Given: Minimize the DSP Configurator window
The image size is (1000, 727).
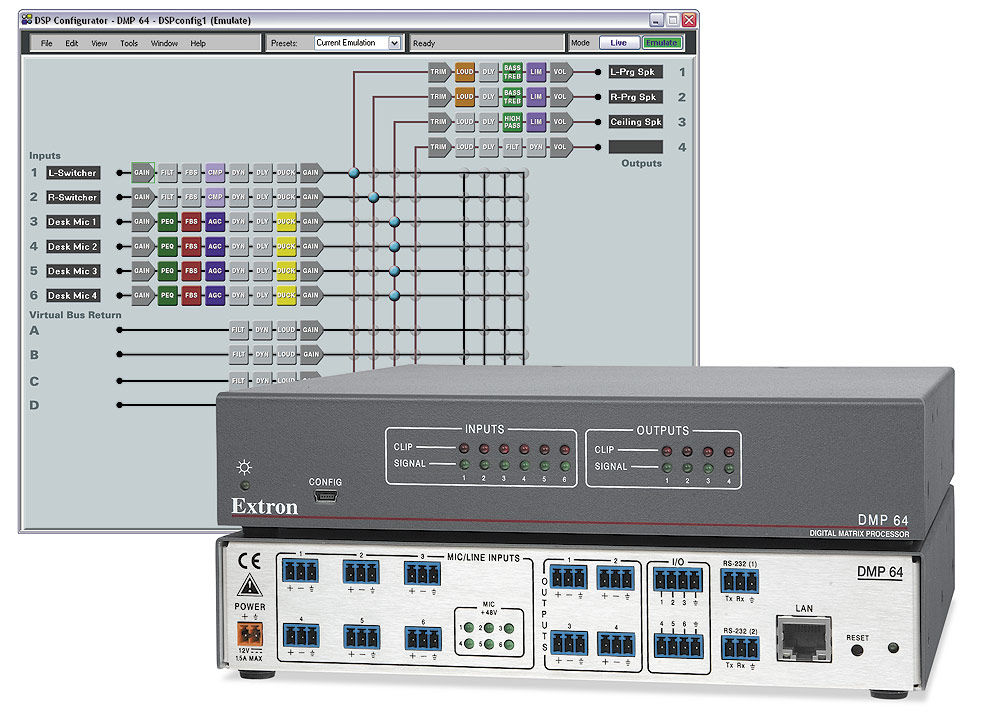Looking at the screenshot, I should tap(656, 20).
